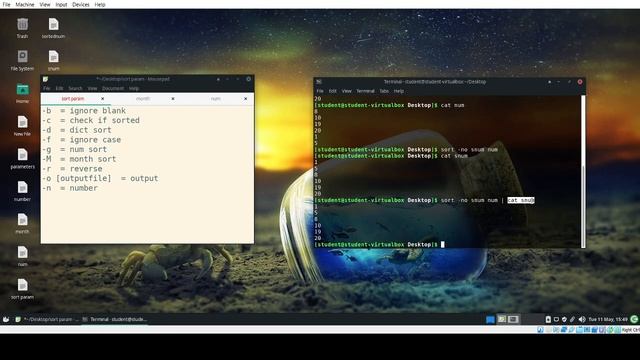Open the VirtualBox View menu
Viewport: 640px width, 360px height.
[x=45, y=4]
